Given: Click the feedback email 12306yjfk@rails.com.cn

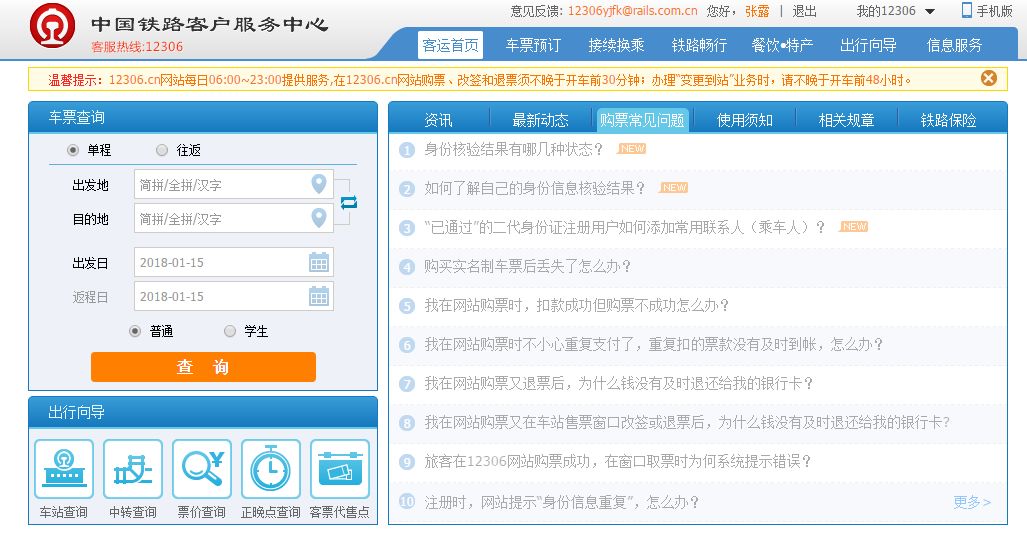Looking at the screenshot, I should point(633,11).
